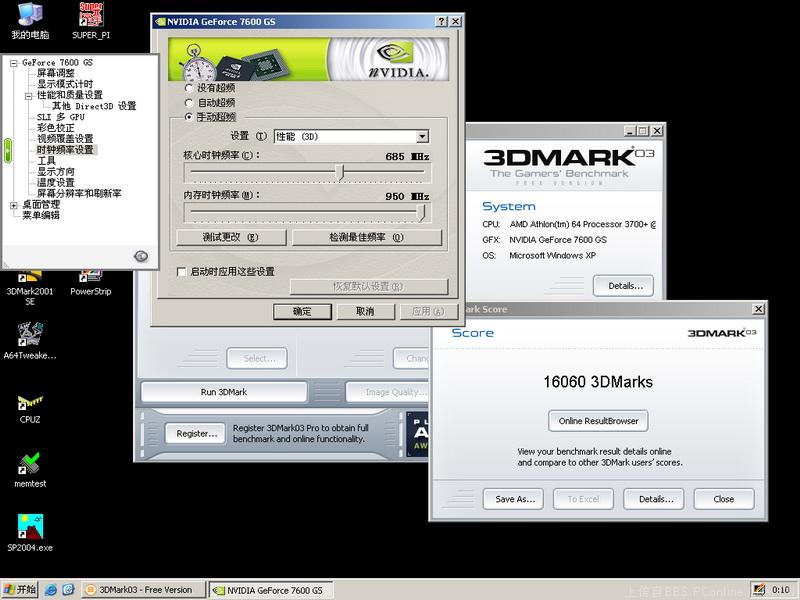Select 屏幕分辨率和刷新率 in the settings tree
800x600 pixels.
point(79,194)
